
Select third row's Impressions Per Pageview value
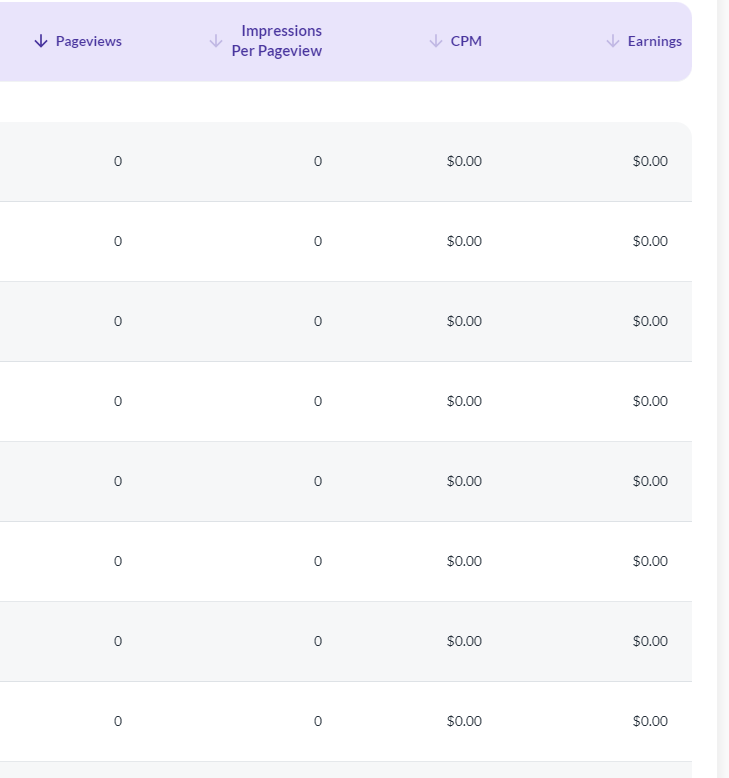pos(318,321)
